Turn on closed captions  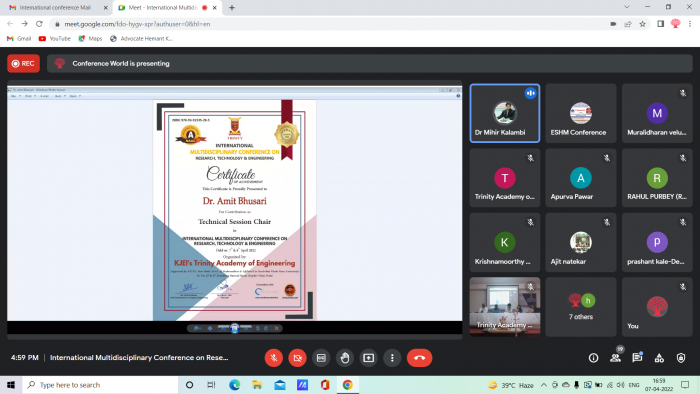pyautogui.click(x=321, y=358)
